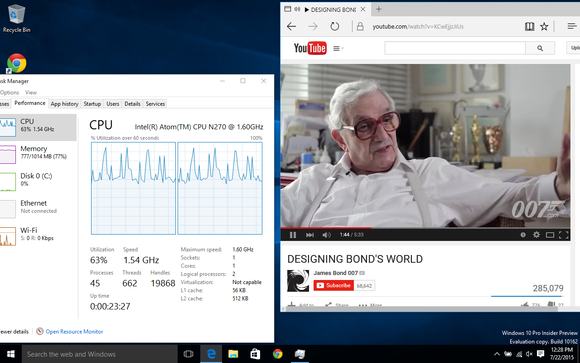Click the YouTube logo
This screenshot has height=363, width=580.
click(310, 48)
